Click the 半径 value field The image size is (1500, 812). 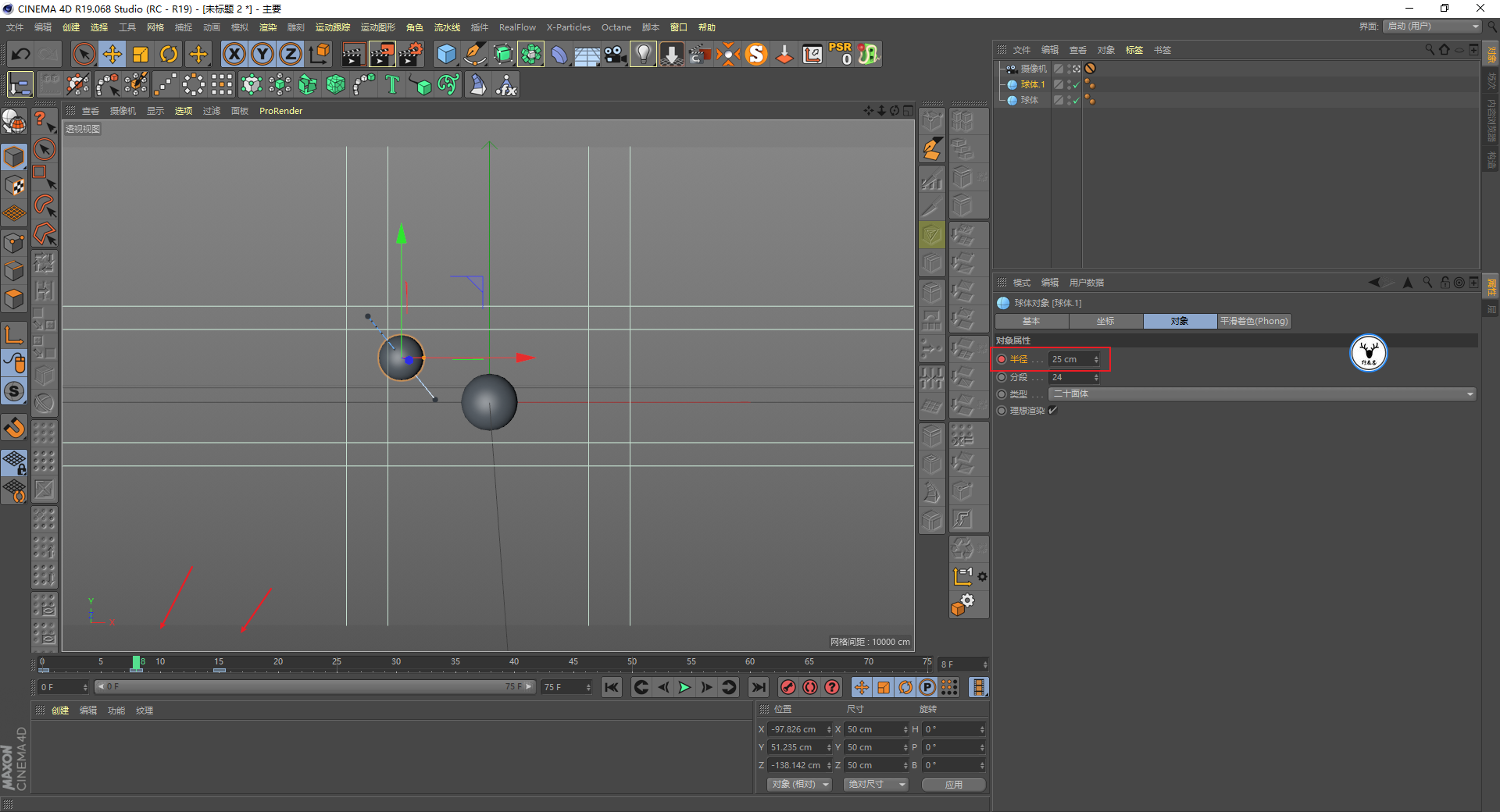point(1074,359)
